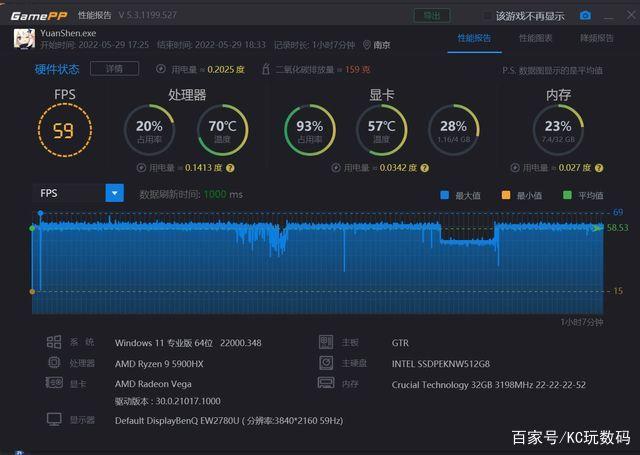Click the green average marker on chart
The width and height of the screenshot is (640, 455).
point(32,229)
